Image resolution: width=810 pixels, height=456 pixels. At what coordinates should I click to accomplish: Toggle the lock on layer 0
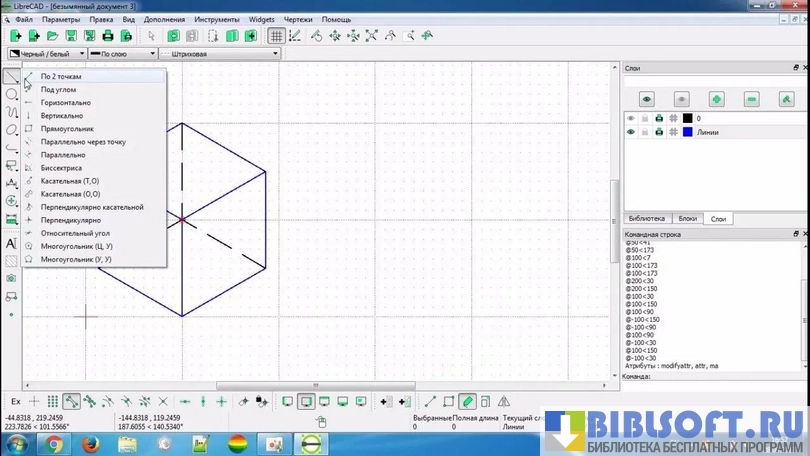click(x=645, y=118)
